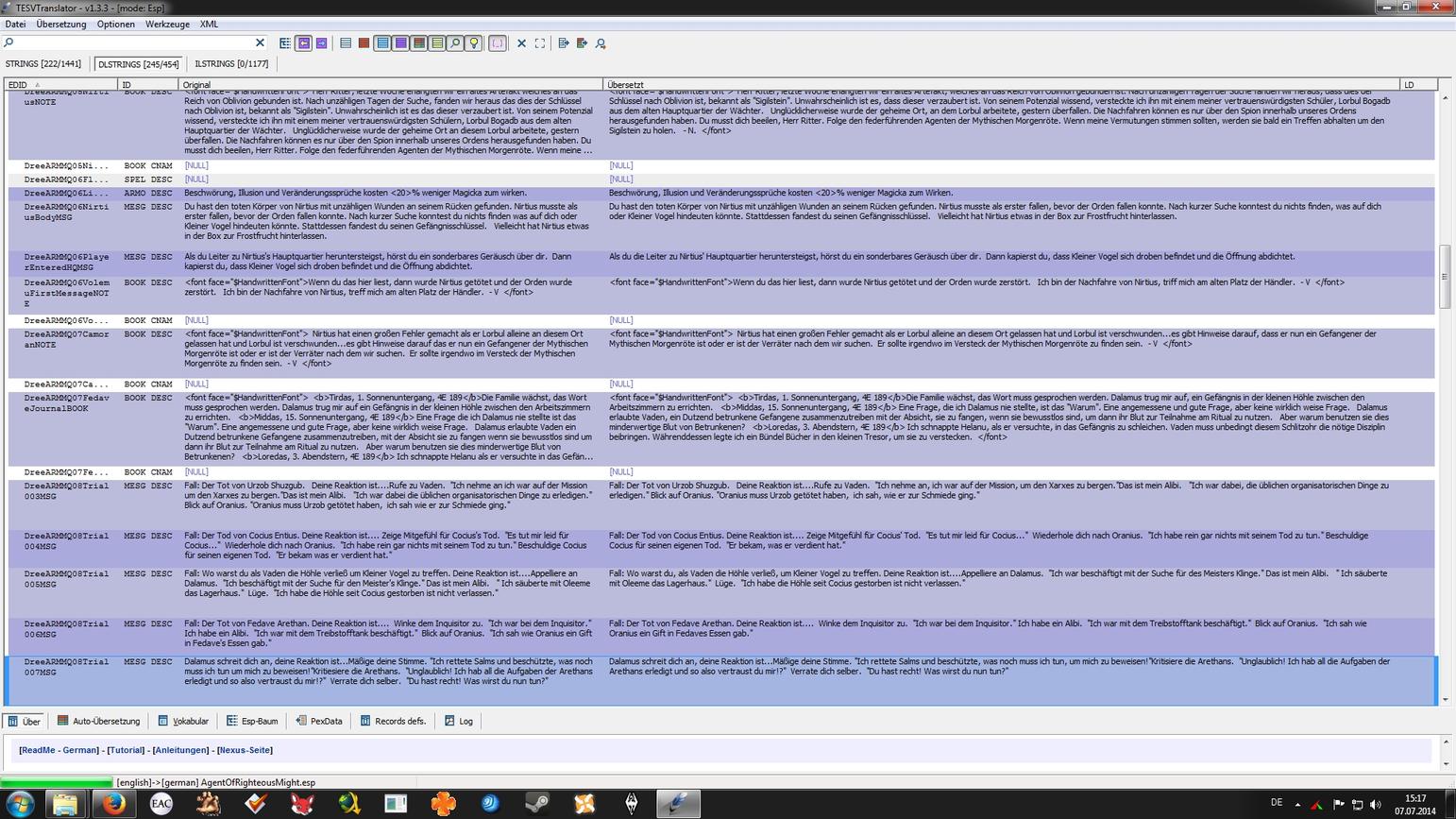The image size is (1456, 819).
Task: Open the Übersetzung menu
Action: (x=60, y=24)
